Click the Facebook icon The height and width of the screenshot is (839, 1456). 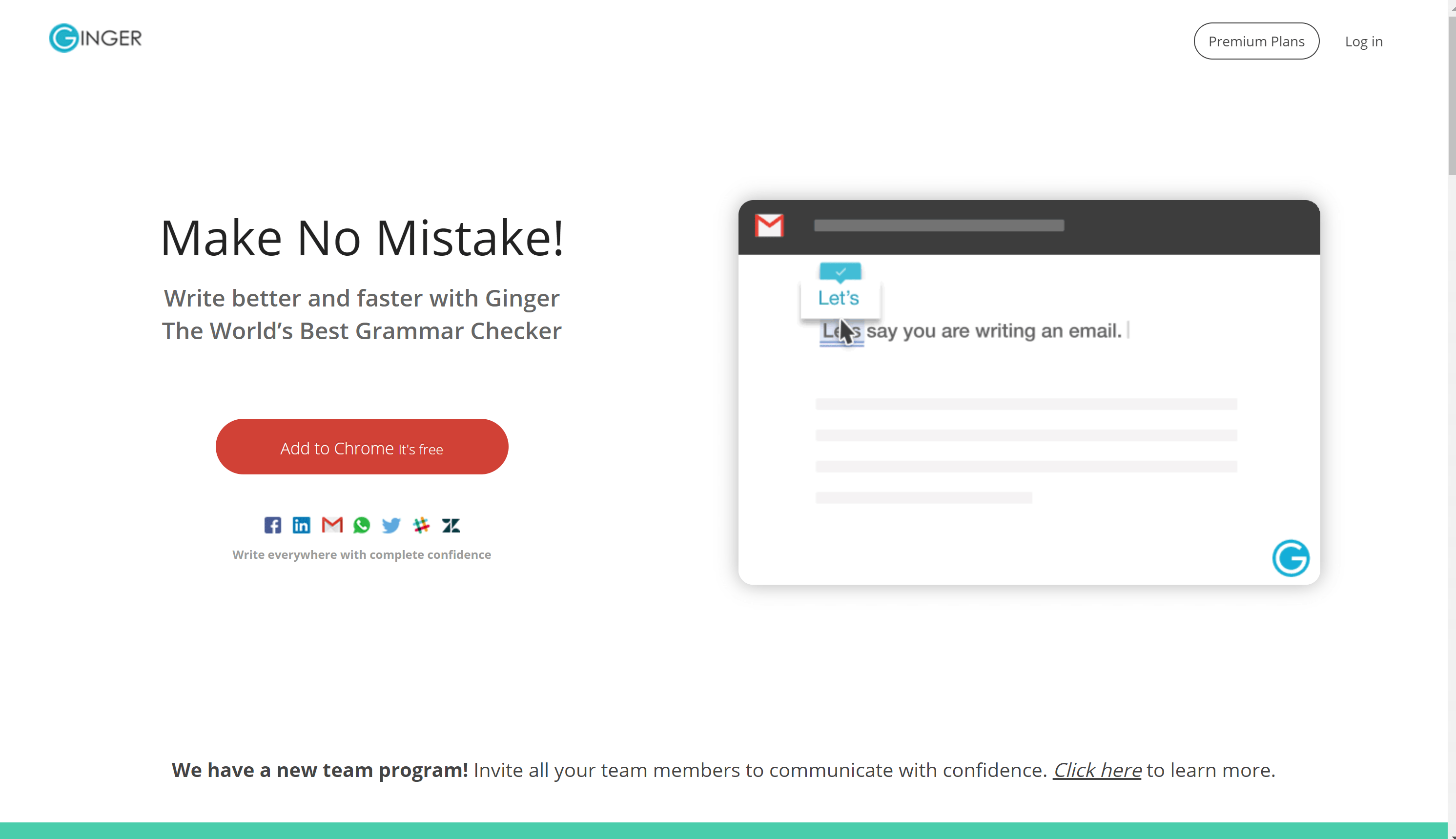tap(272, 525)
